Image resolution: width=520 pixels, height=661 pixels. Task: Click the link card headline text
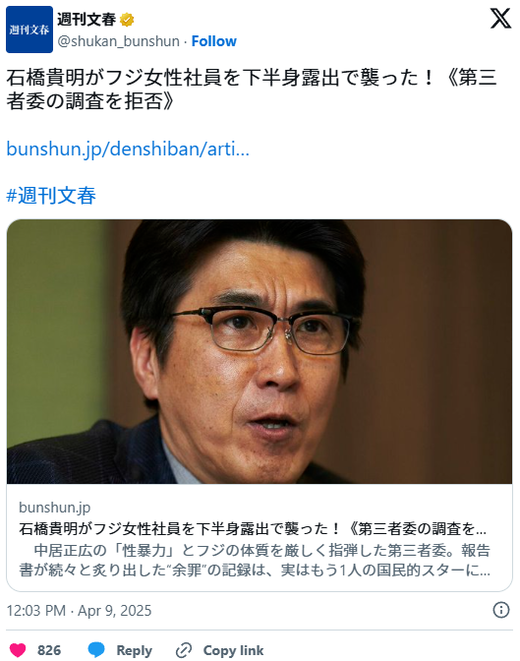253,529
